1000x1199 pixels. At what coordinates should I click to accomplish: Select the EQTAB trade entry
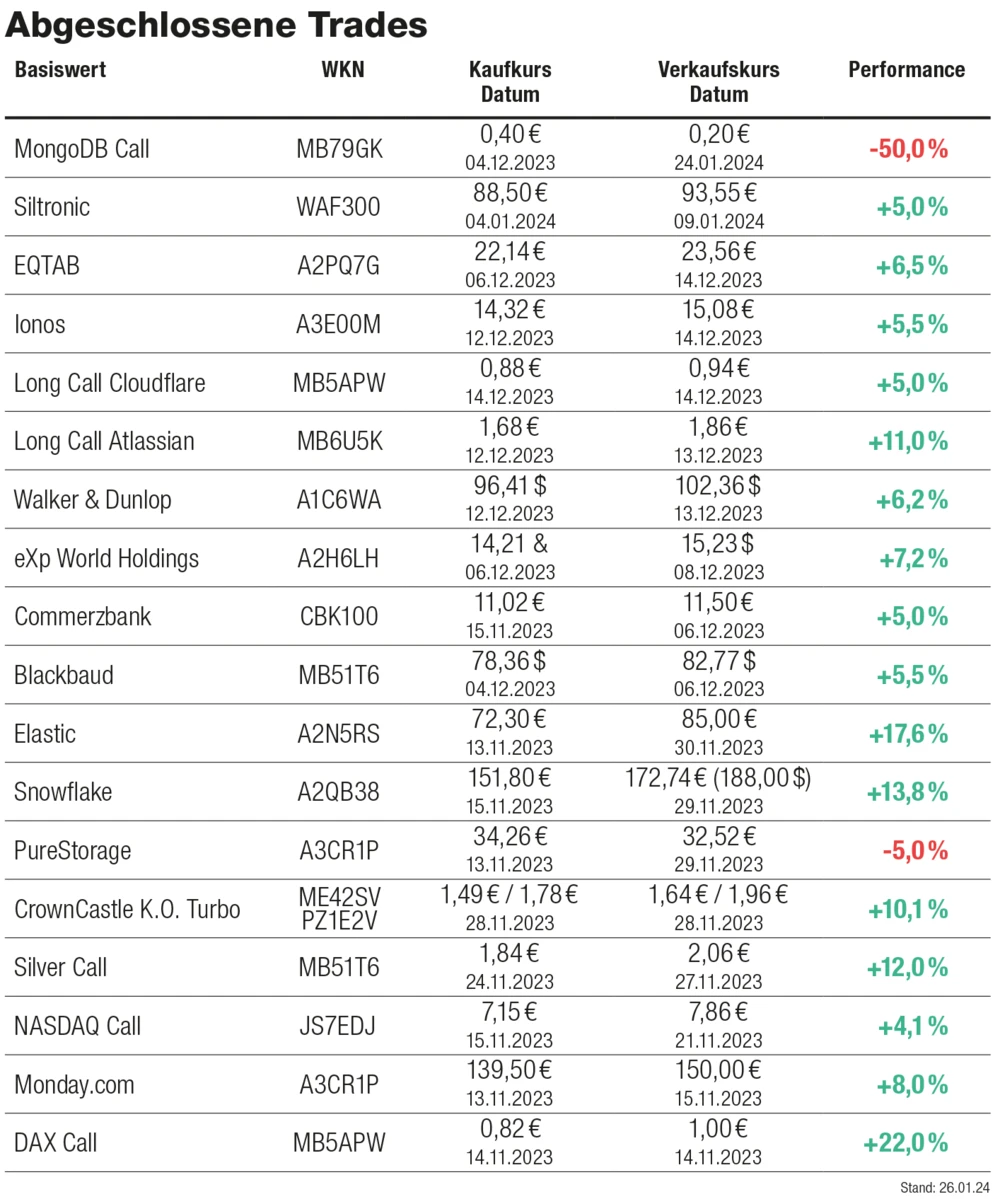[x=48, y=267]
